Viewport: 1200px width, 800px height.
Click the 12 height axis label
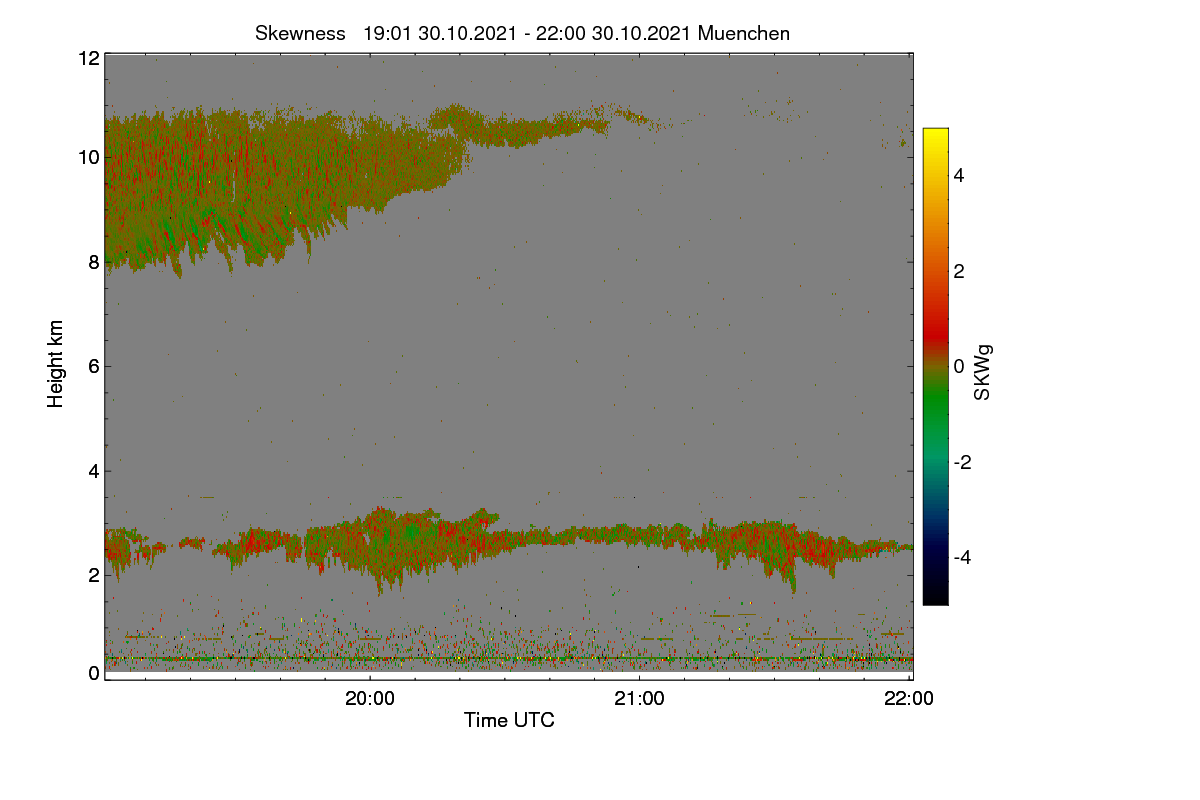[x=88, y=58]
